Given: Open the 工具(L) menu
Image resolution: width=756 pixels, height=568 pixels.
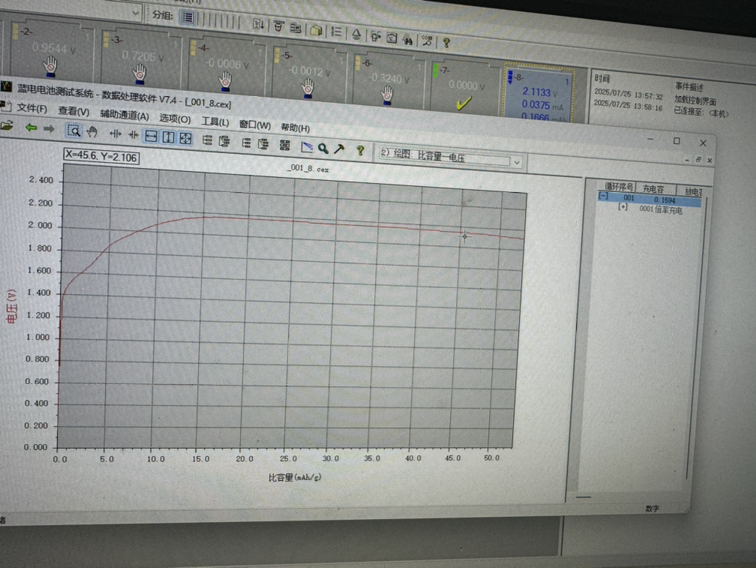Looking at the screenshot, I should pos(215,122).
